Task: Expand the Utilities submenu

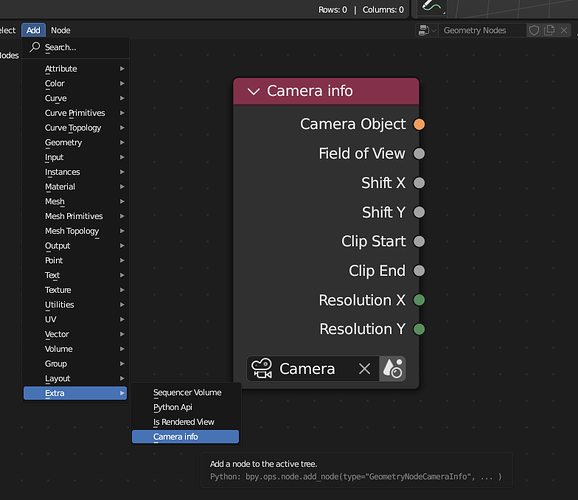Action: [x=75, y=305]
